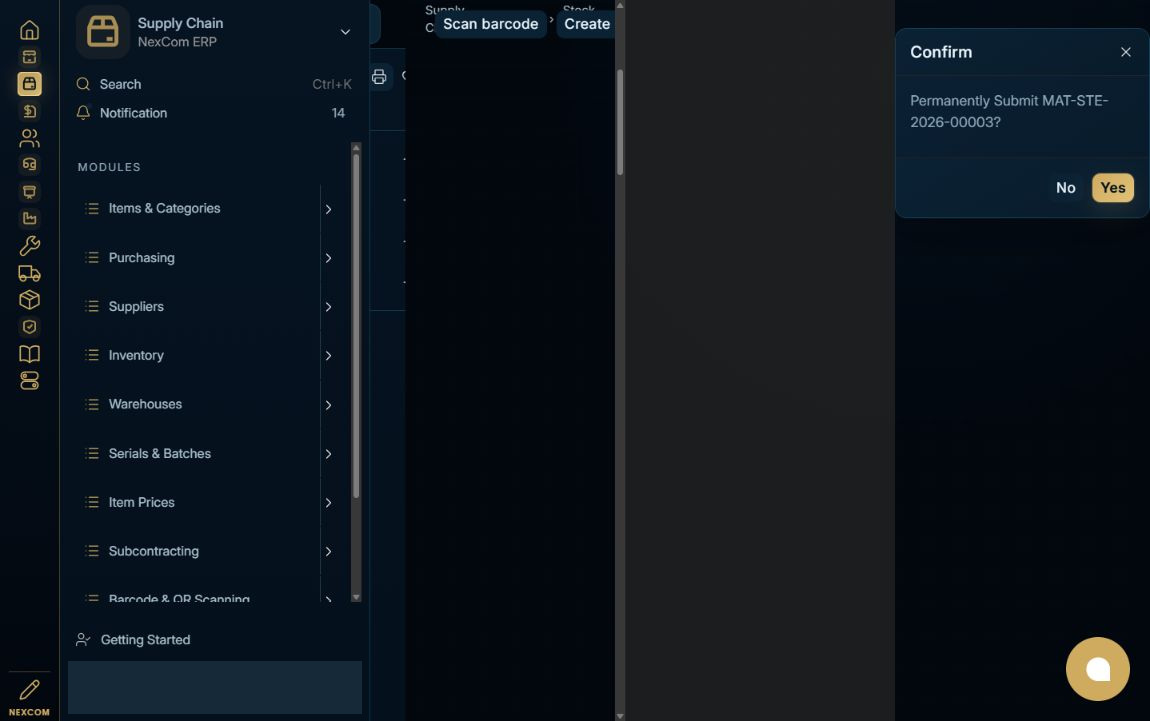
Task: Expand the Suppliers module chevron
Action: tap(329, 307)
